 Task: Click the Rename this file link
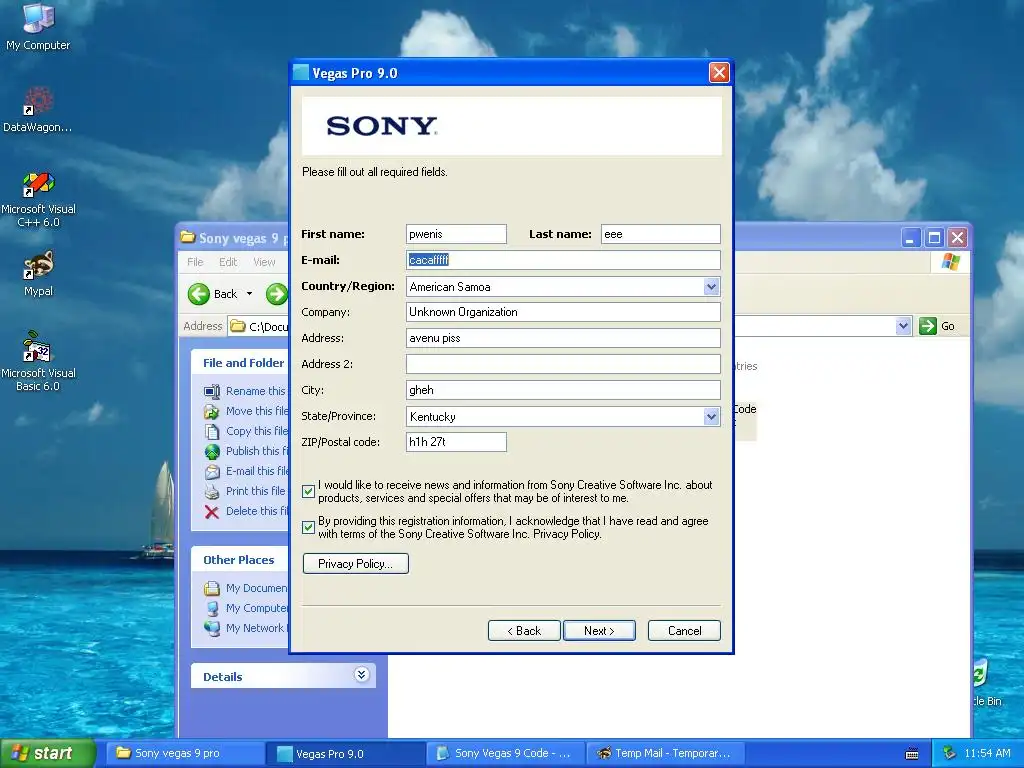(255, 391)
